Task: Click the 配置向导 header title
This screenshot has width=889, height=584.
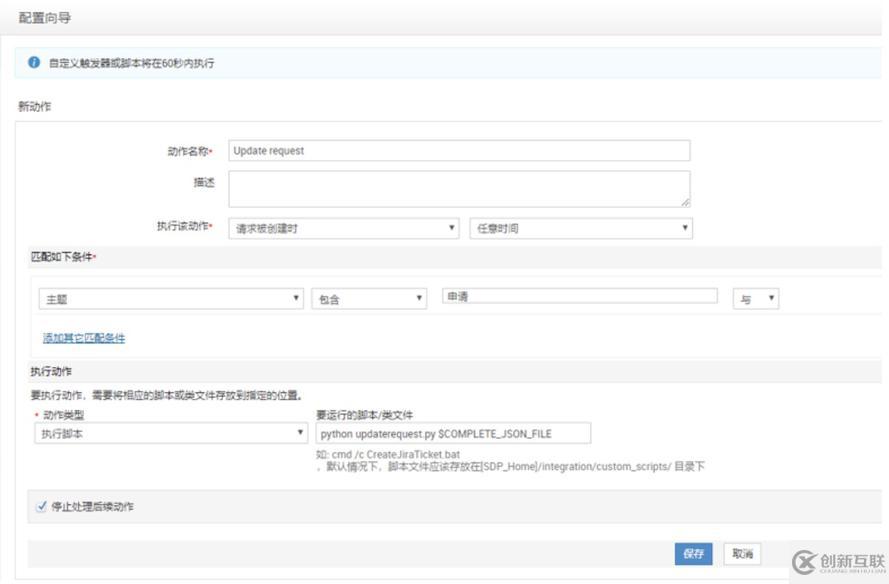Action: pyautogui.click(x=45, y=18)
